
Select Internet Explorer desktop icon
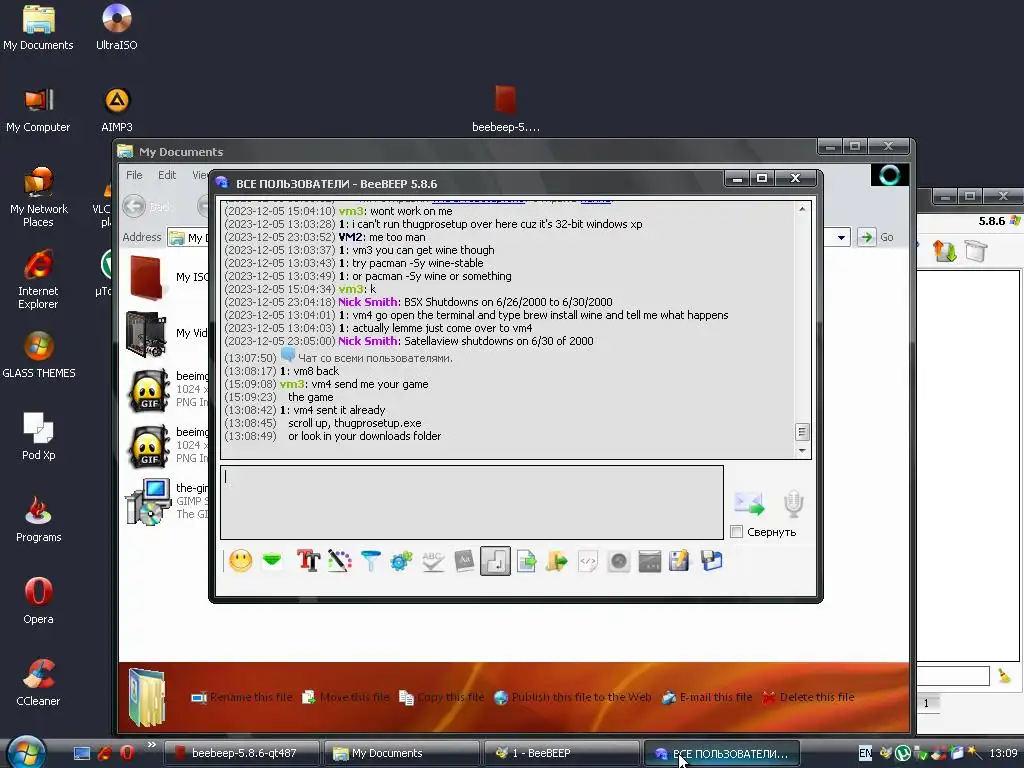point(38,280)
